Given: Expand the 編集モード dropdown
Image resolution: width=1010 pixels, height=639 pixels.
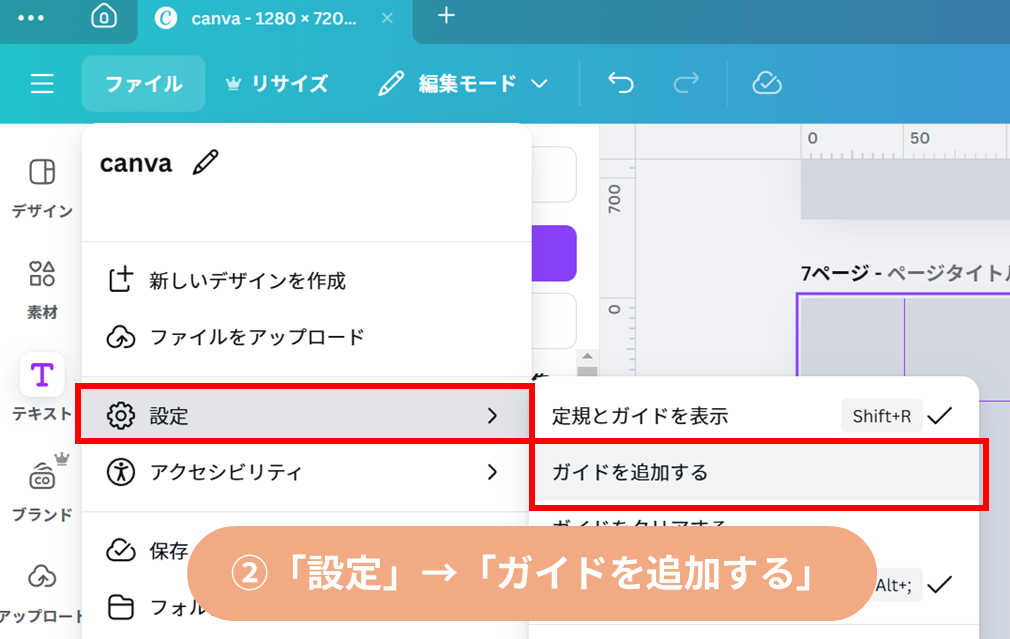Looking at the screenshot, I should click(464, 84).
